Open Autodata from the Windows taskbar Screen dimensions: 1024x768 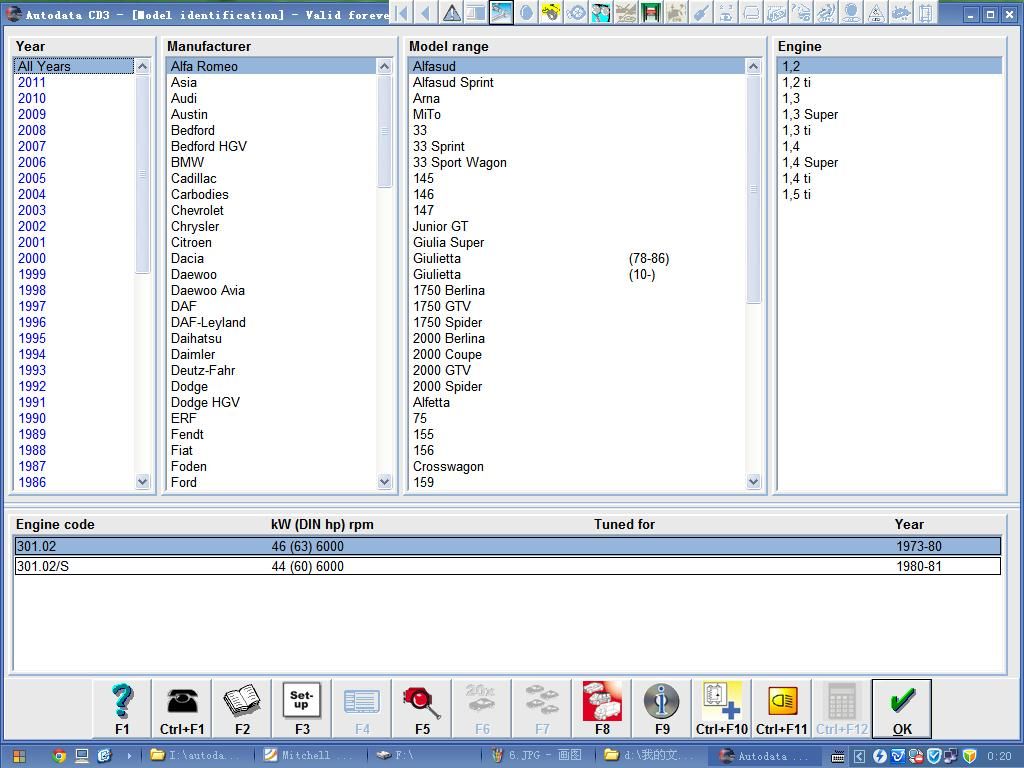pos(764,755)
